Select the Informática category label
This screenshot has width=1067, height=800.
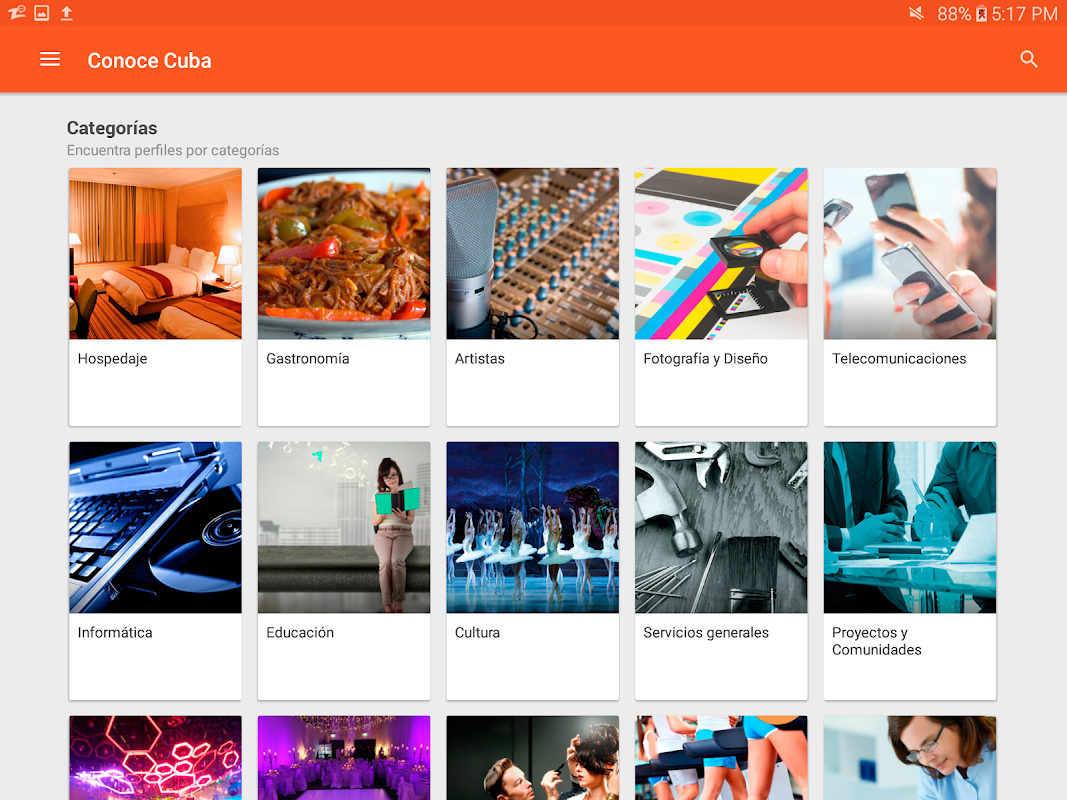click(x=115, y=633)
